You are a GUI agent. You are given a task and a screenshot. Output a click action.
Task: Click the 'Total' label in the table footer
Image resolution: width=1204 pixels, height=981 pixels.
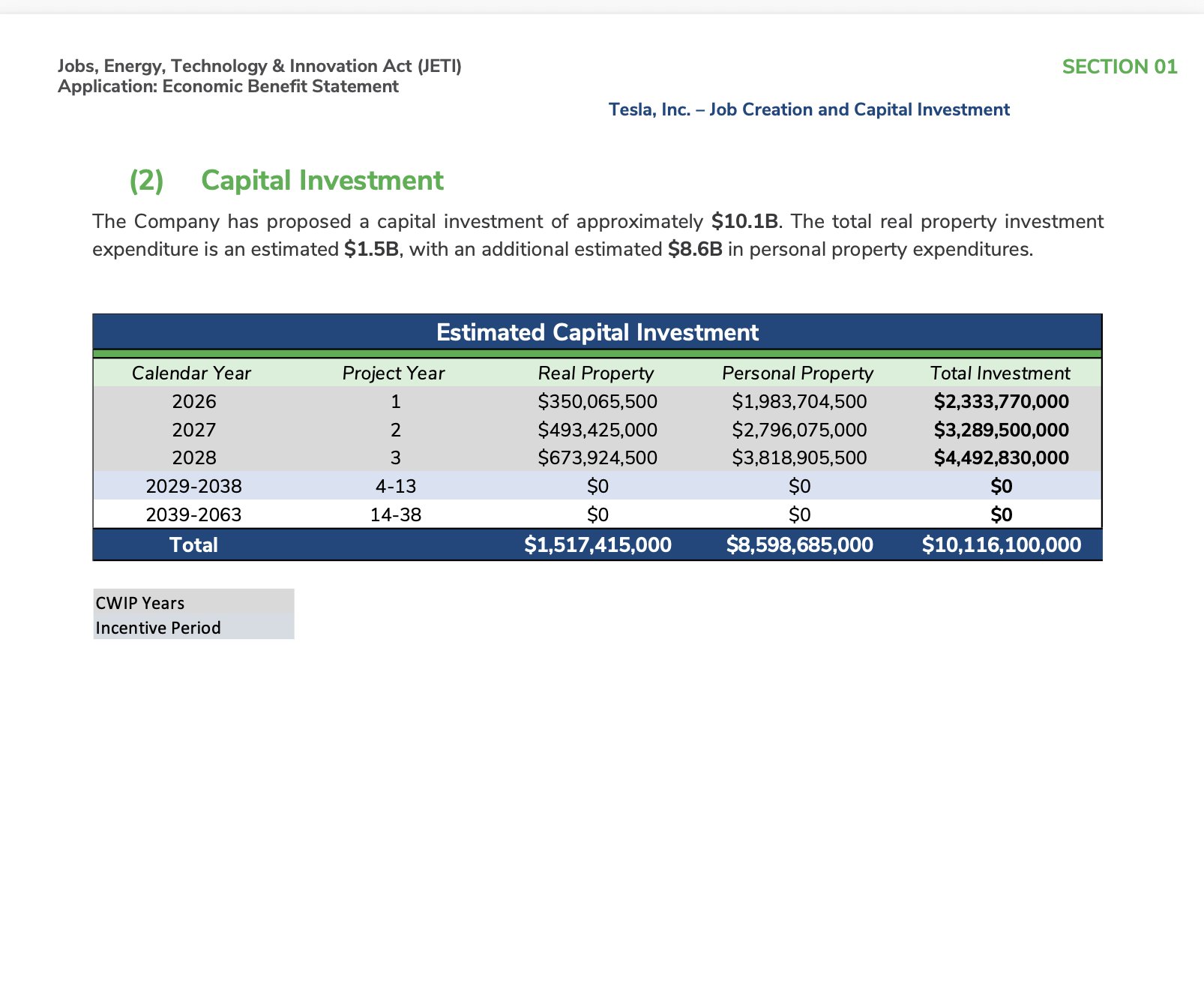tap(194, 545)
